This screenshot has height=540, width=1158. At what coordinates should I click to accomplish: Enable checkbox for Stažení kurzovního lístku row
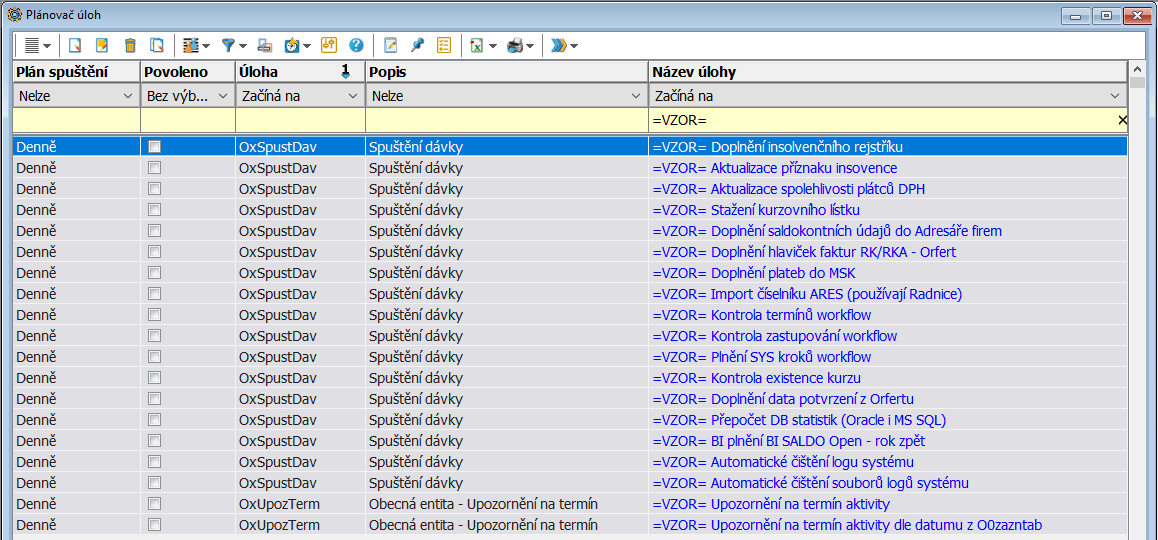[x=154, y=210]
